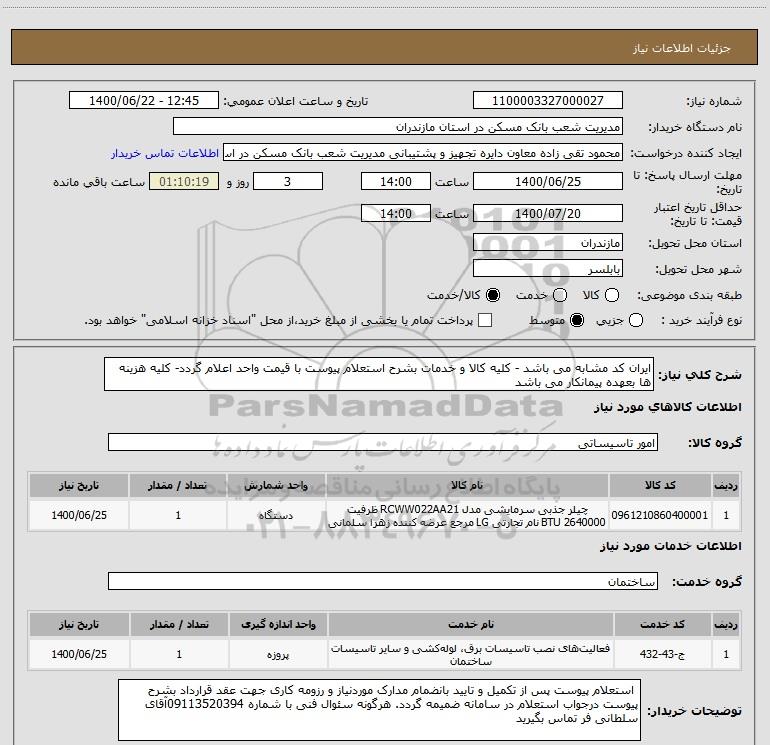Click the اطلاعات خدمات مورد نیاز heading
Image resolution: width=770 pixels, height=745 pixels.
click(x=670, y=546)
